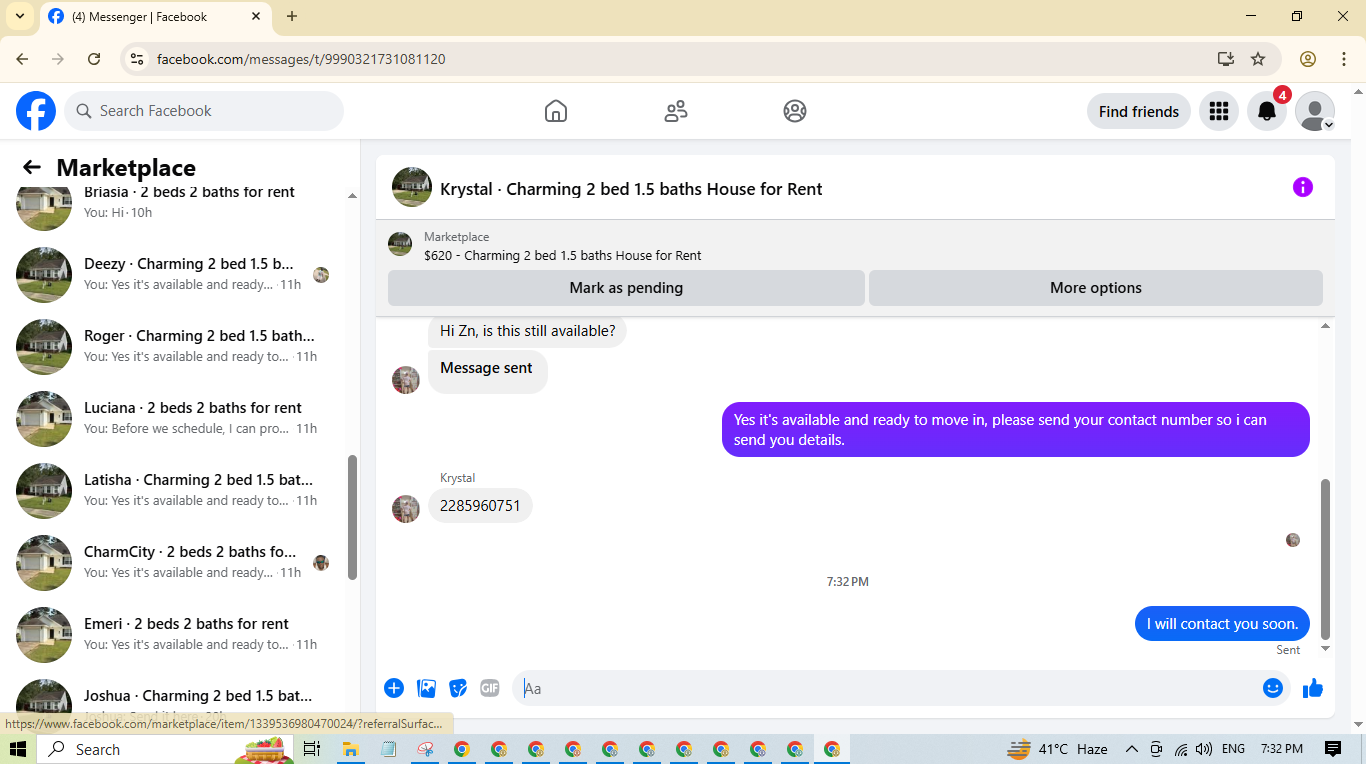
Task: Click the browser address bar URL
Action: coord(301,59)
